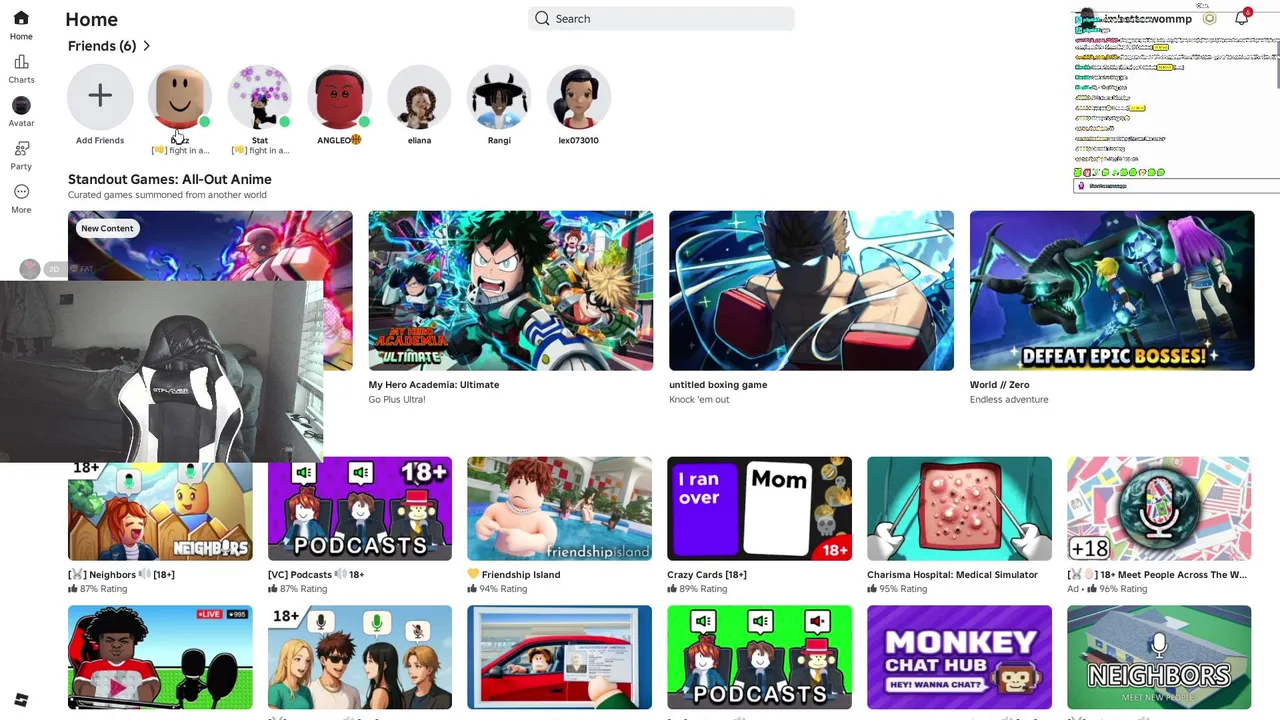Image resolution: width=1280 pixels, height=720 pixels.
Task: Click the Crazy Cards [18+] title
Action: click(x=707, y=574)
